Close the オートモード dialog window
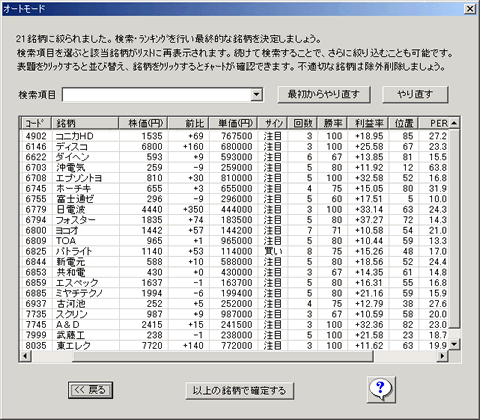Viewport: 480px width, 420px height. tap(470, 9)
